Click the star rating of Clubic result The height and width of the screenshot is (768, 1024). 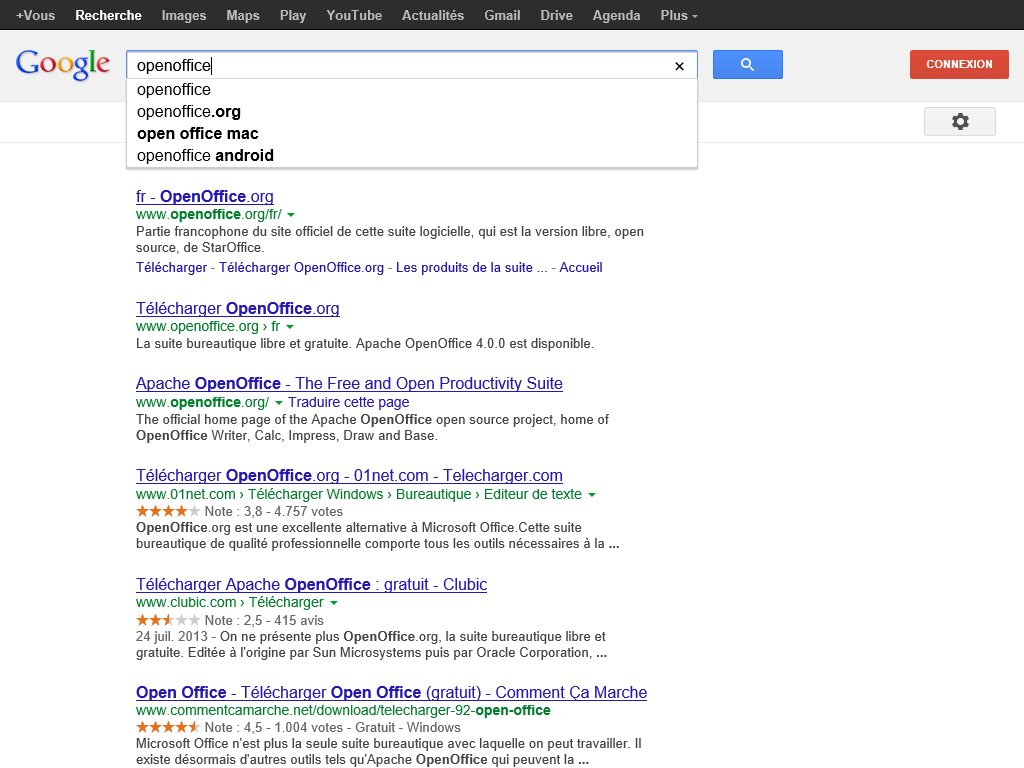[x=168, y=620]
